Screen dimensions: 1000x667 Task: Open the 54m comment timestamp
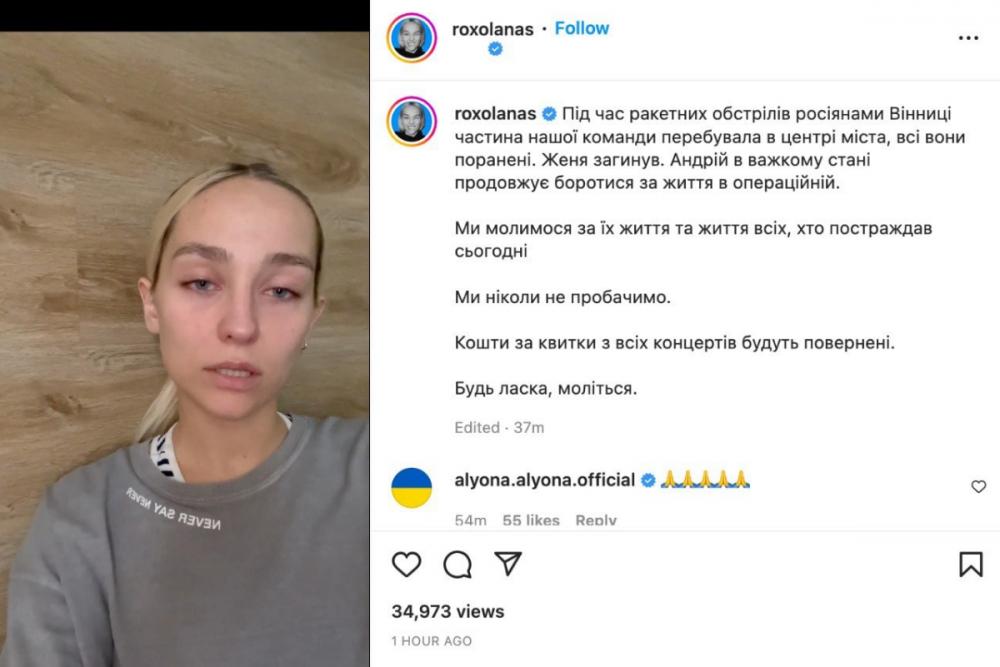coord(470,520)
